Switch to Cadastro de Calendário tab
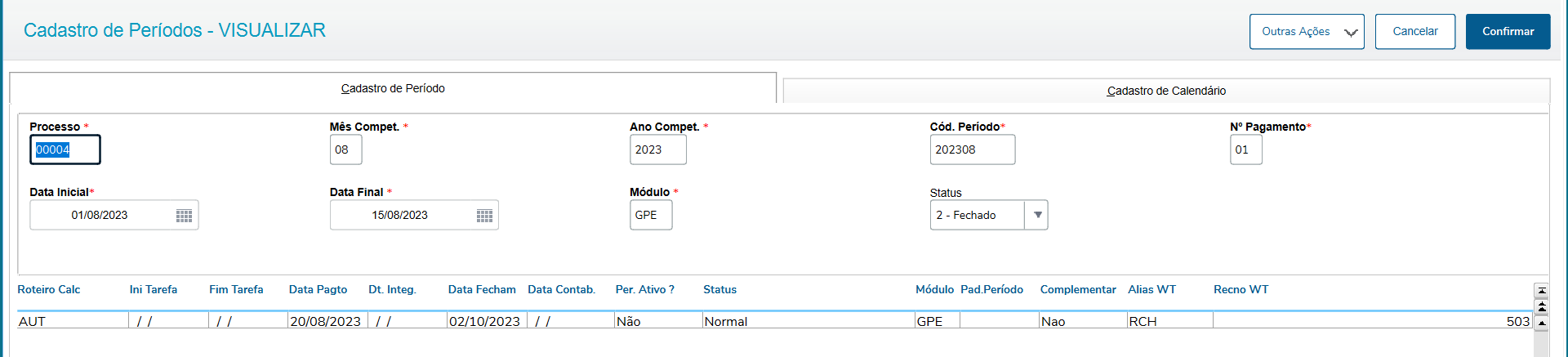 1165,91
